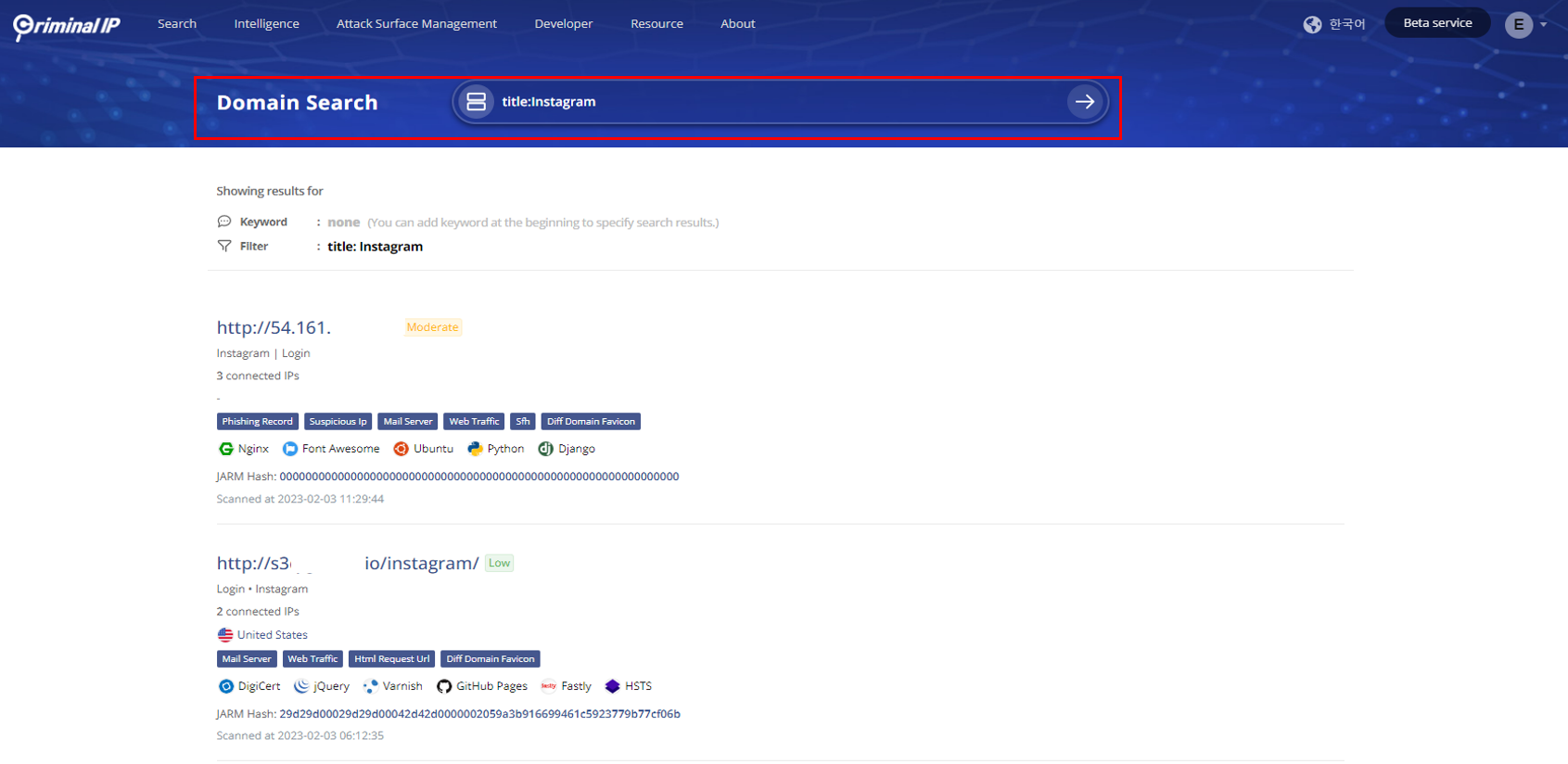The height and width of the screenshot is (764, 1568).
Task: Click the HSTS technology icon
Action: coord(612,686)
